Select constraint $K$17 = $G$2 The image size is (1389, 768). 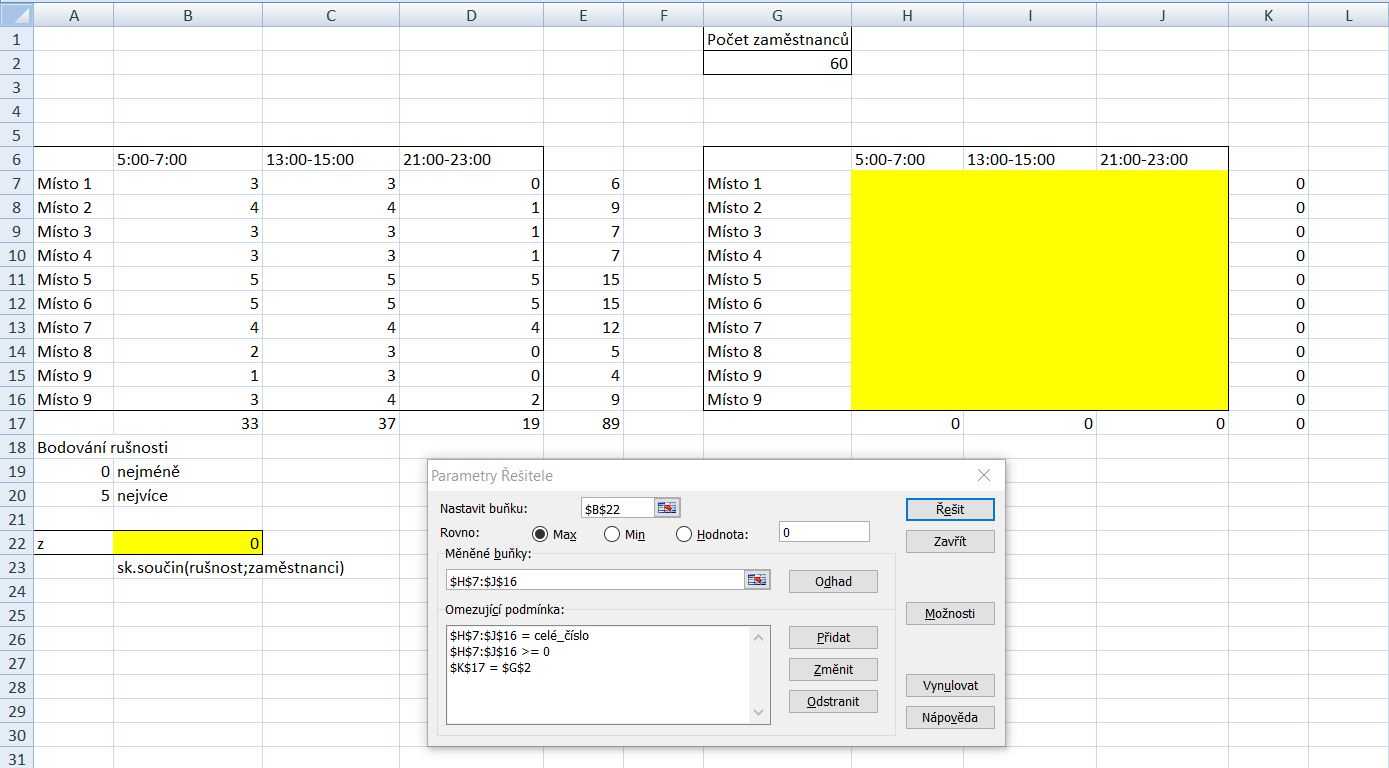tap(490, 667)
